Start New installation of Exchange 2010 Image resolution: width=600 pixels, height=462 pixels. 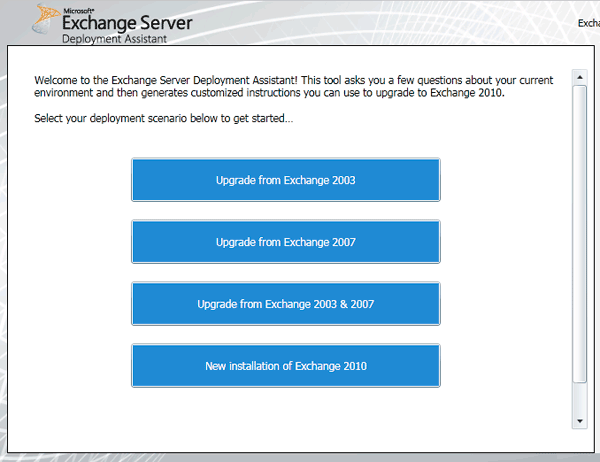(x=286, y=366)
